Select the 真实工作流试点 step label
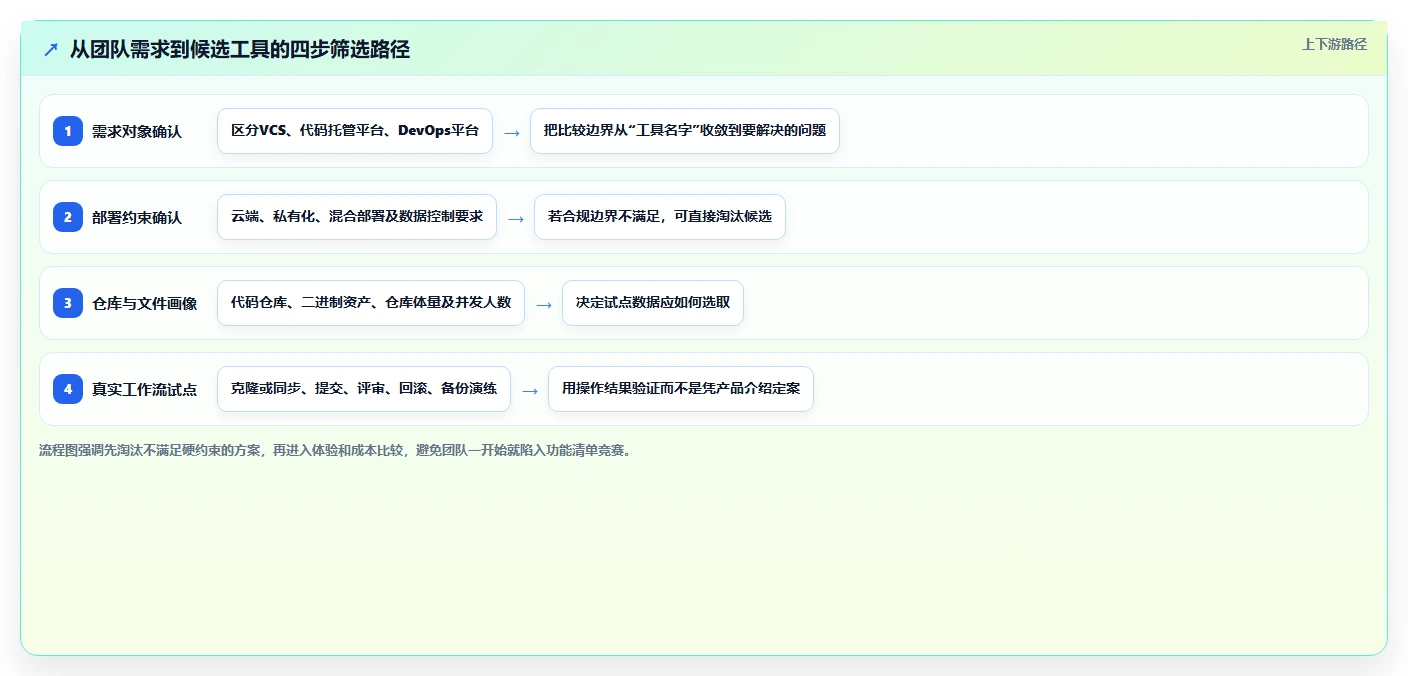The height and width of the screenshot is (676, 1408). [144, 389]
